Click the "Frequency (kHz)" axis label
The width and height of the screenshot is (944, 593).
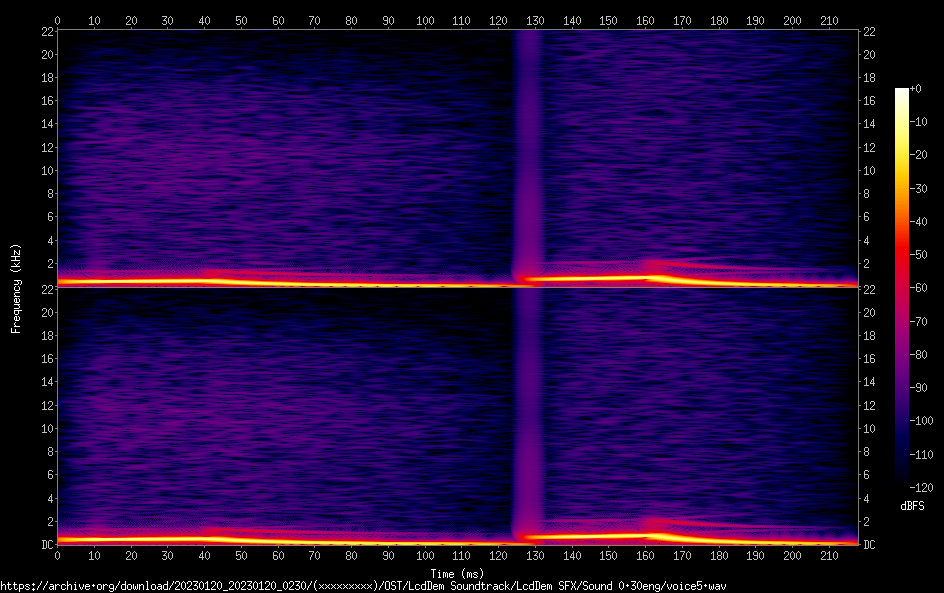[16, 288]
